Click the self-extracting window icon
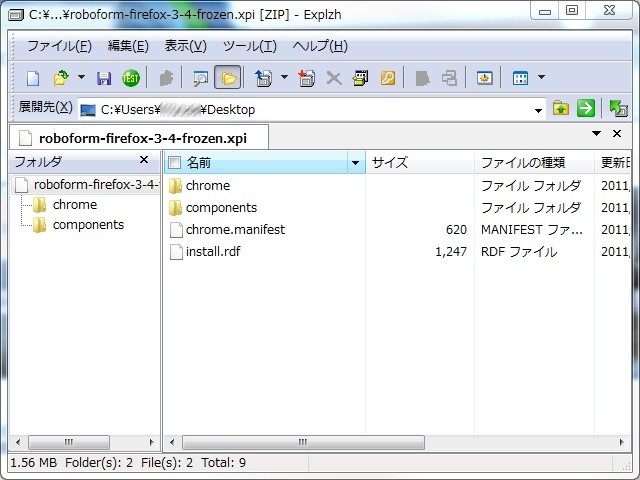 click(x=360, y=78)
